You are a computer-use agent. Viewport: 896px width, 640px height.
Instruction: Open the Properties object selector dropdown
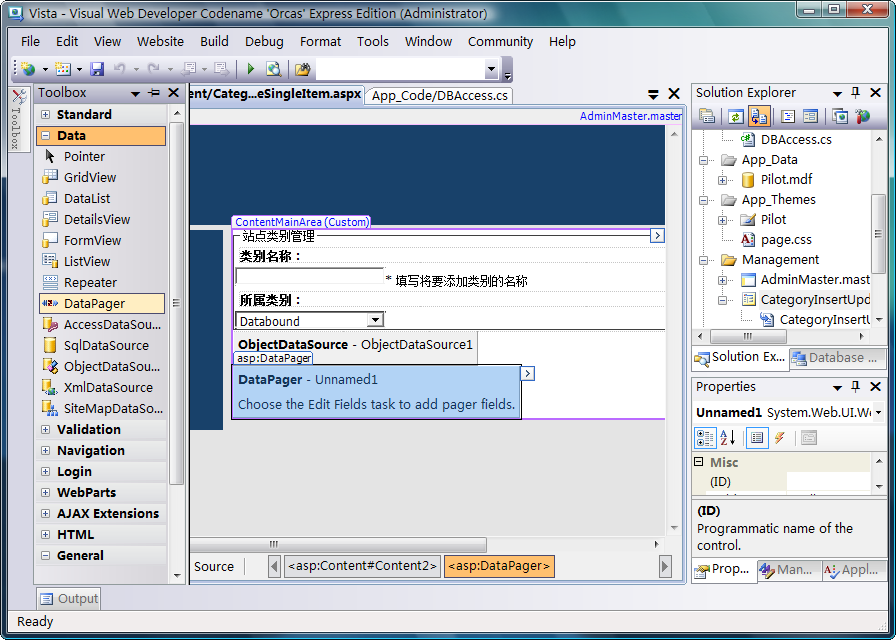pyautogui.click(x=878, y=413)
